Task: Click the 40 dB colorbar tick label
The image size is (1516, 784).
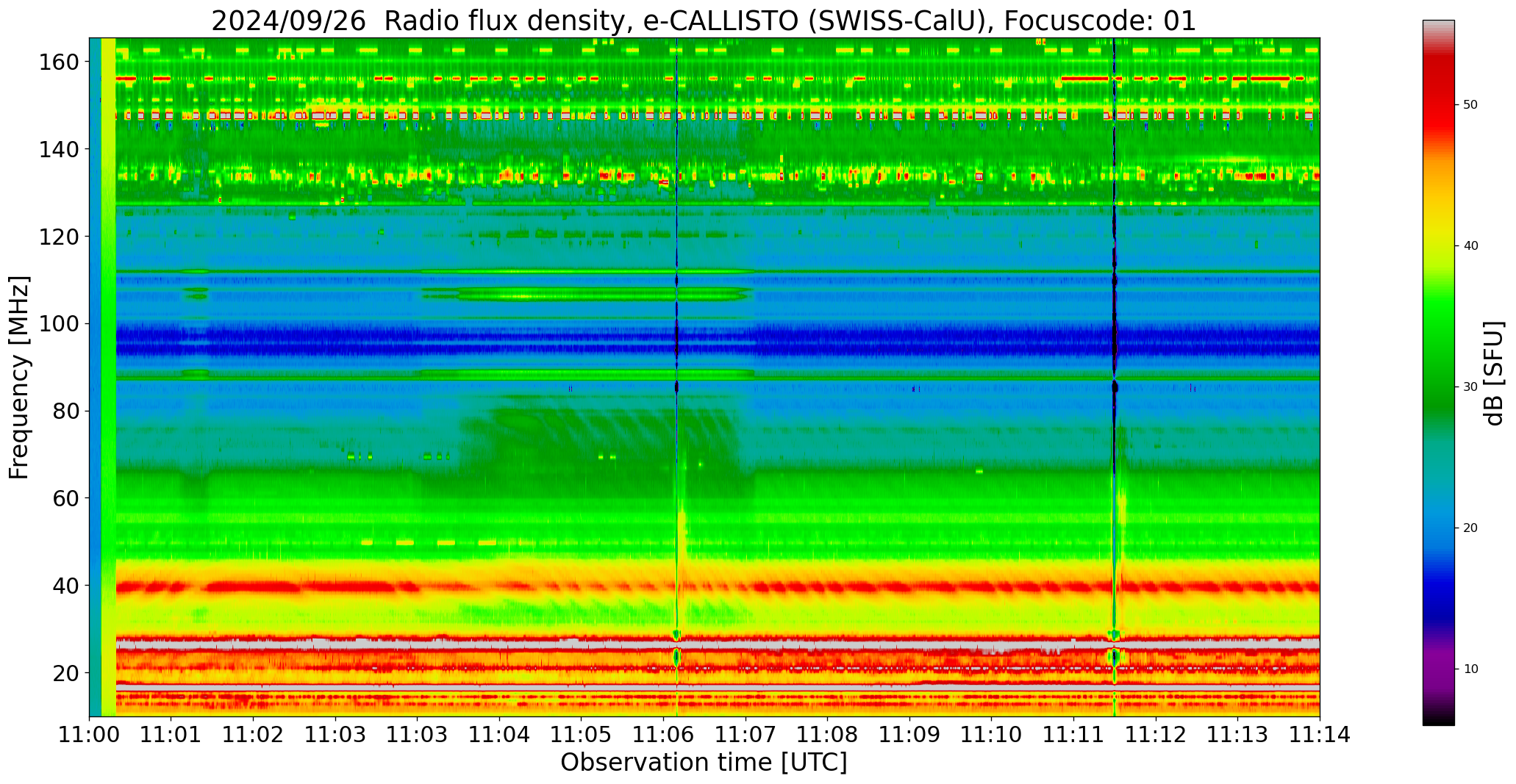Action: click(x=1470, y=246)
